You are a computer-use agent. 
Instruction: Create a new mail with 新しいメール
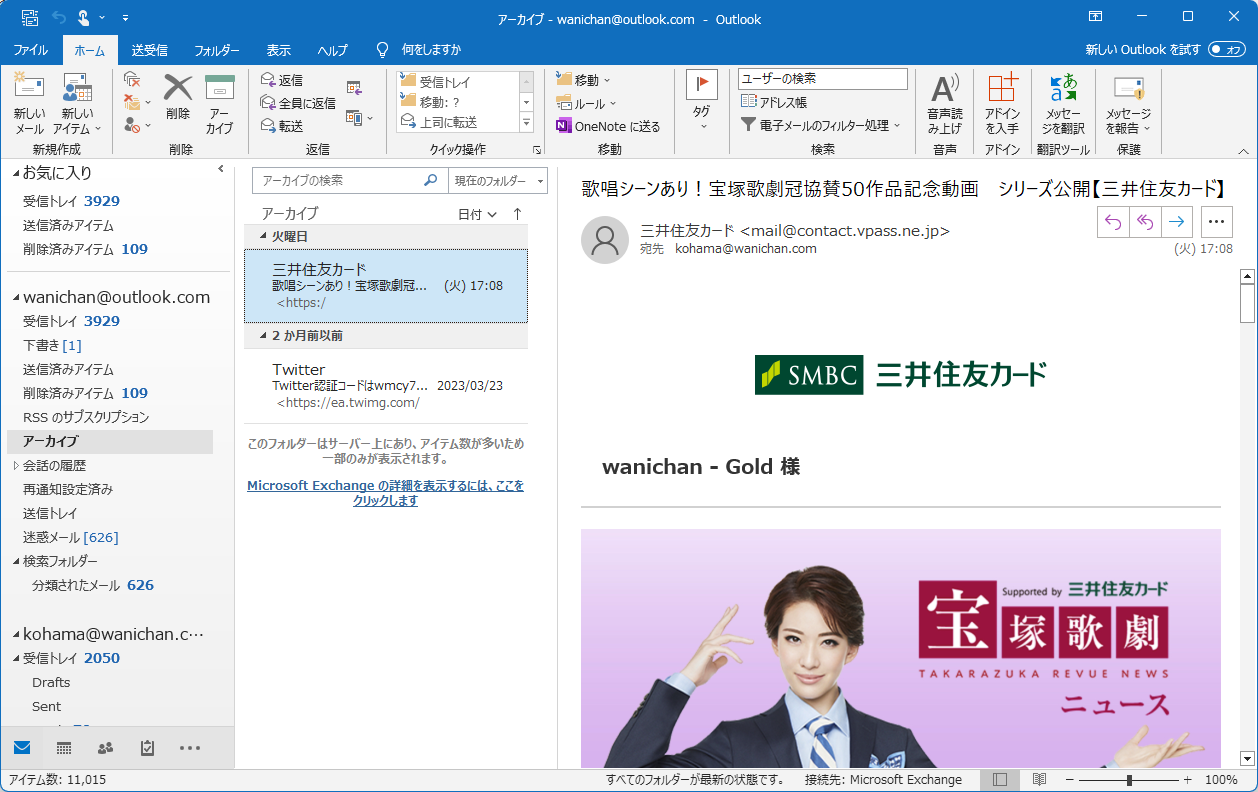[29, 104]
